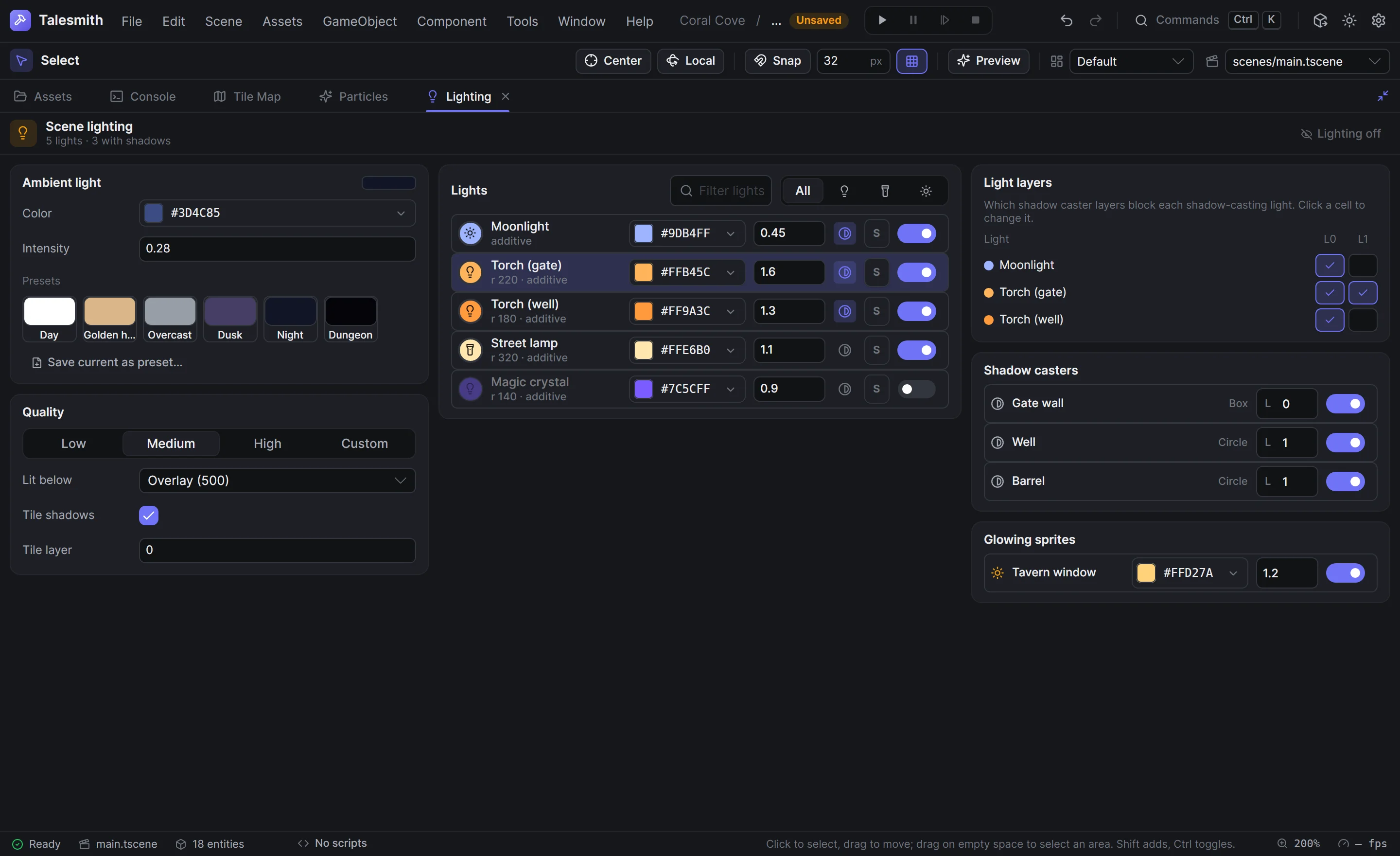The image size is (1400, 856).
Task: Stop playback with the Stop icon
Action: tap(976, 20)
